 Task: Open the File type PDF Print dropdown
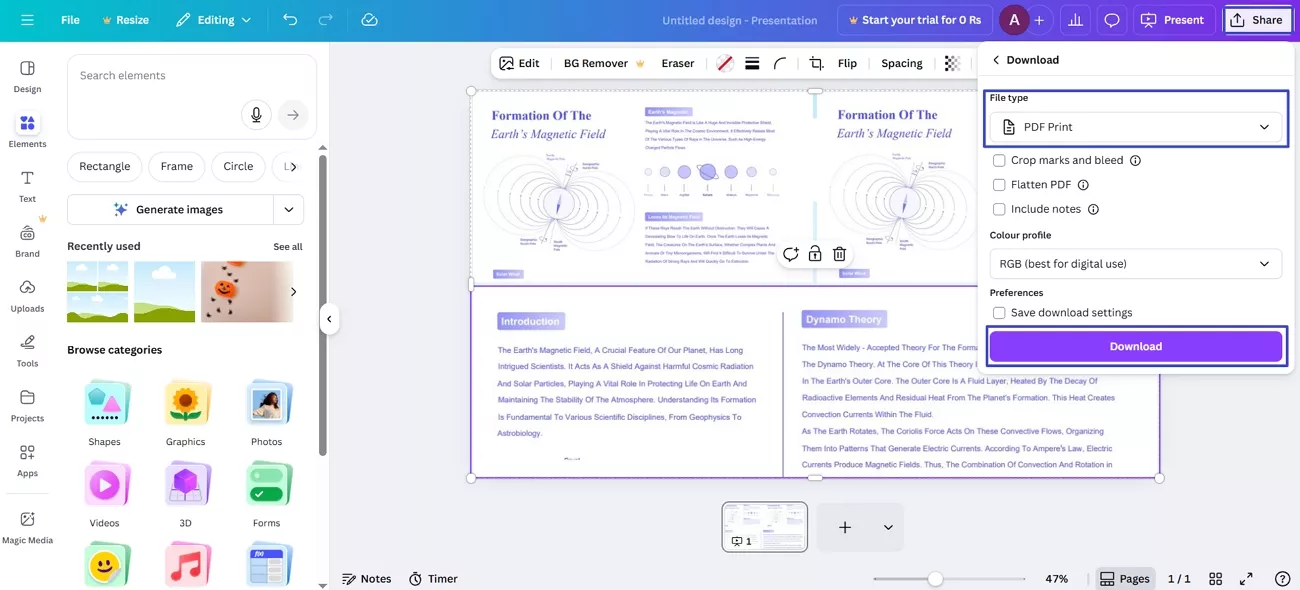[1136, 127]
